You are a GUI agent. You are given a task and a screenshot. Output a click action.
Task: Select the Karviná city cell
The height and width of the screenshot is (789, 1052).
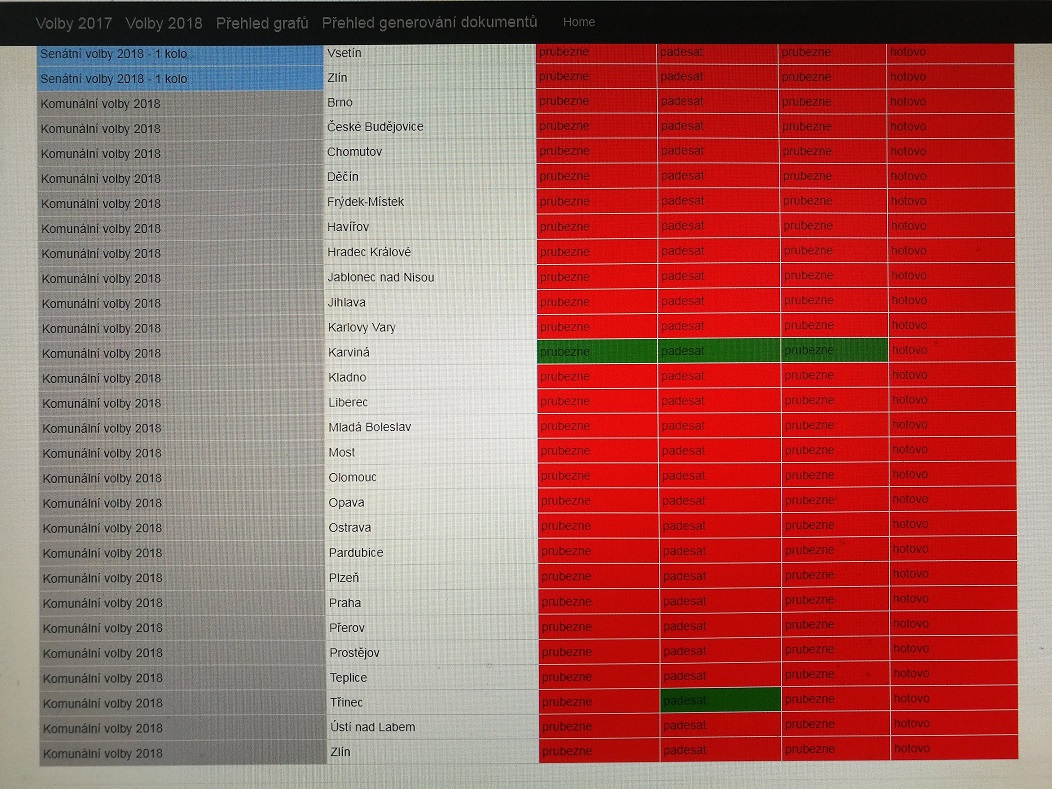[x=429, y=352]
